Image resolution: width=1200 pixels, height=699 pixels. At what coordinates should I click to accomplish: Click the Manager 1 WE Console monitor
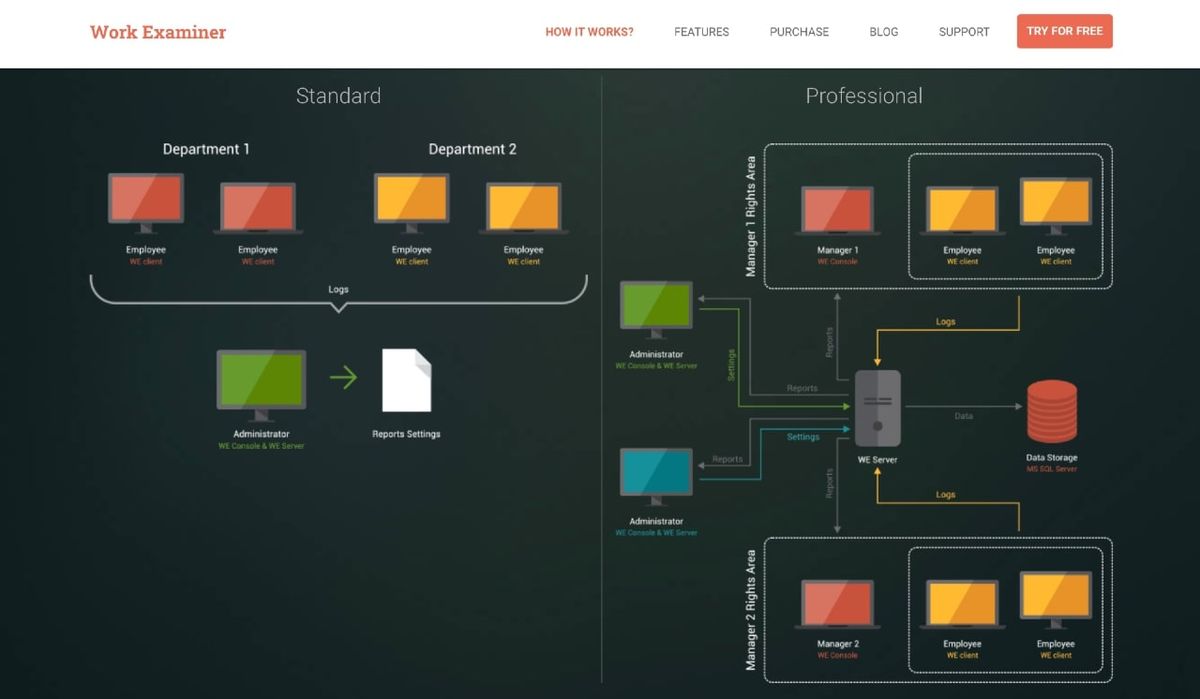[x=838, y=208]
